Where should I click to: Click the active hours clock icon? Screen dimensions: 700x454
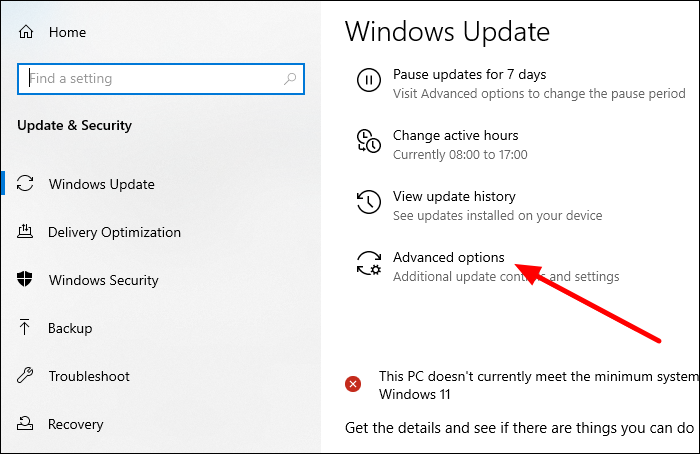click(x=369, y=142)
